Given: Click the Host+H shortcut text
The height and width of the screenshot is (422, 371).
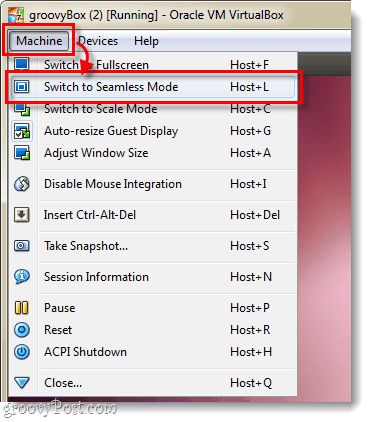Looking at the screenshot, I should 251,352.
